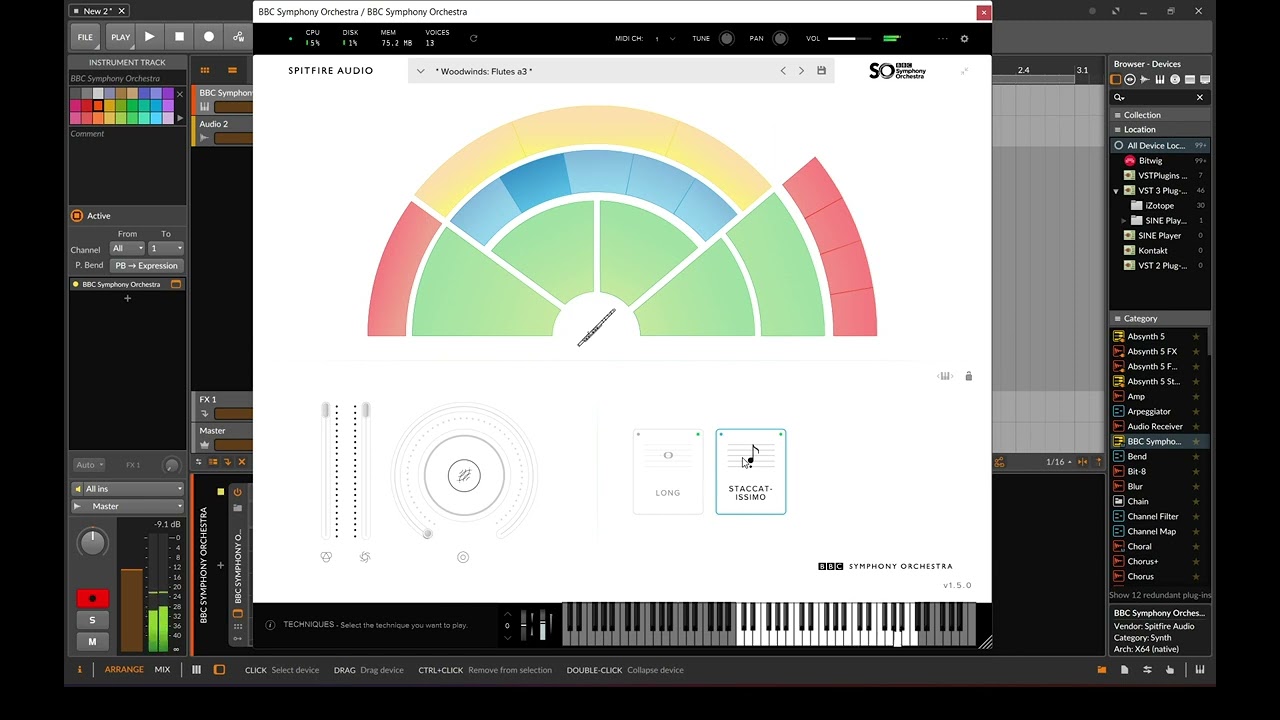Open the plugin settings gear icon
This screenshot has width=1280, height=720.
click(x=964, y=39)
